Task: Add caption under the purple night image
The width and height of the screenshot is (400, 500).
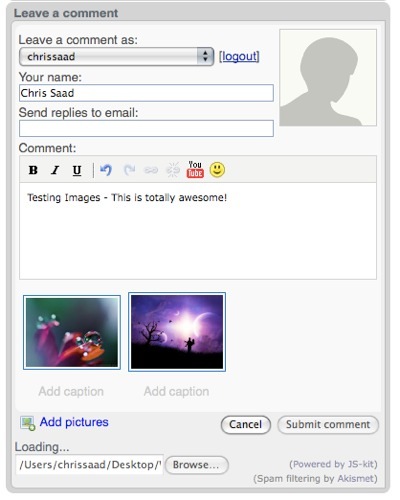Action: pyautogui.click(x=177, y=391)
